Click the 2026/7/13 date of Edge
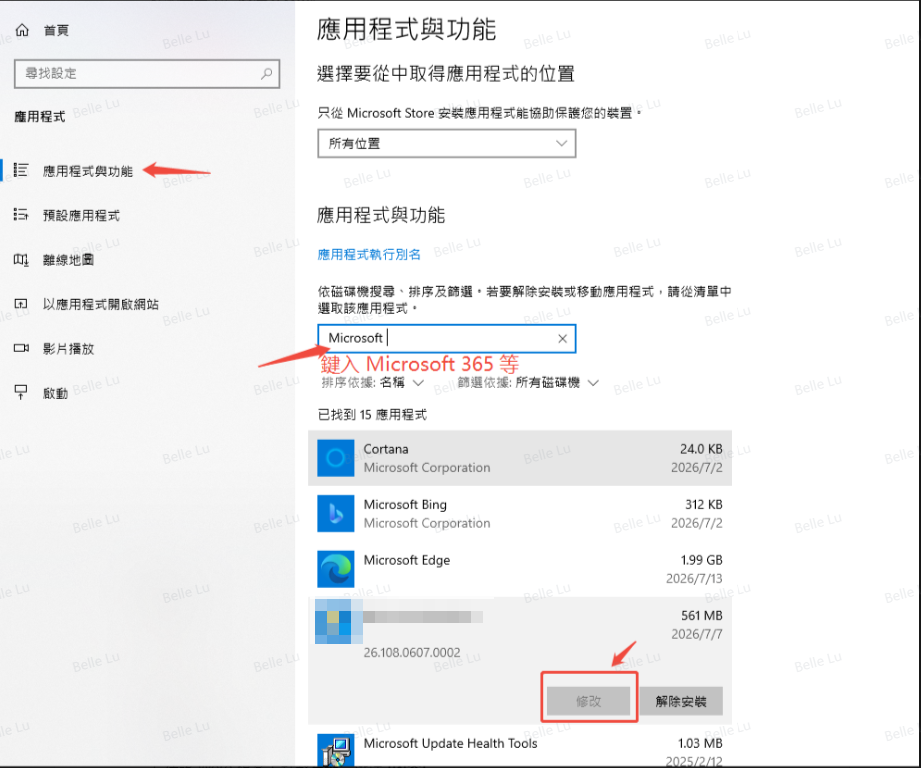This screenshot has width=921, height=768. click(694, 579)
